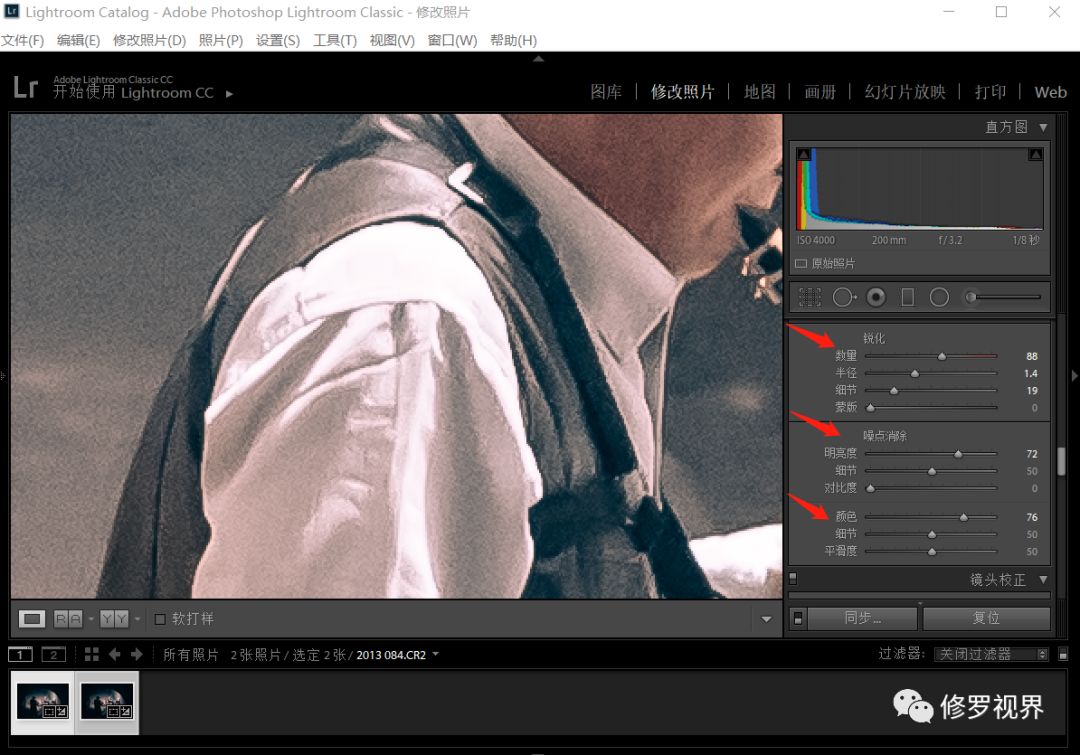
Task: Click the 修改照片 module tab
Action: click(x=683, y=92)
